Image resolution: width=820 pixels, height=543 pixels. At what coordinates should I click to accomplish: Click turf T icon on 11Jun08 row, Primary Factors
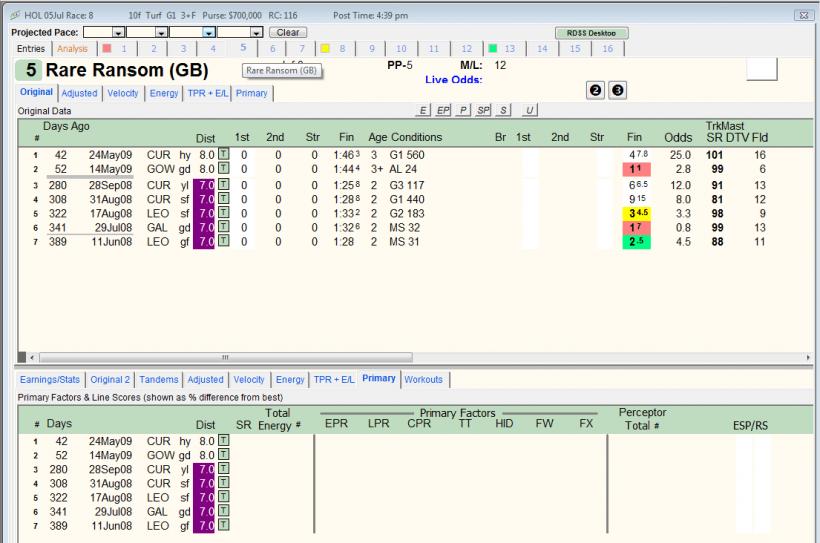(x=223, y=525)
